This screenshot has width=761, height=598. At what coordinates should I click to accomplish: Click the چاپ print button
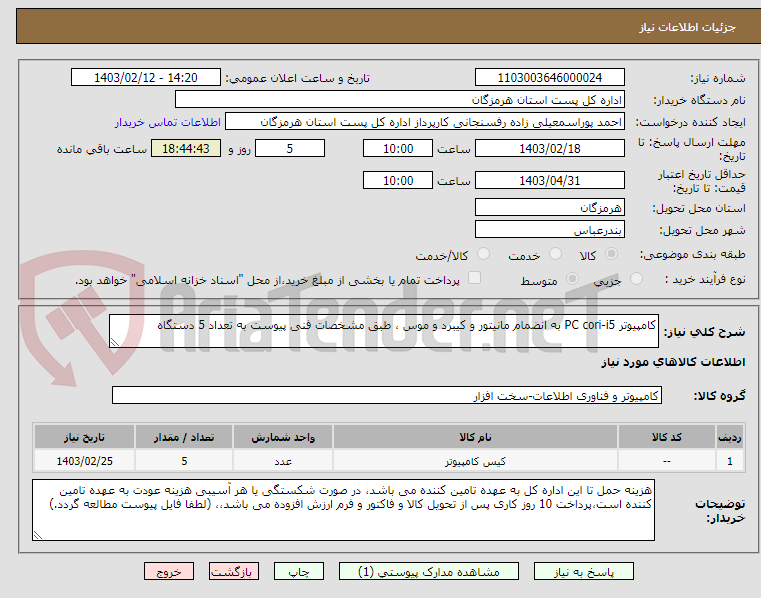pyautogui.click(x=298, y=571)
